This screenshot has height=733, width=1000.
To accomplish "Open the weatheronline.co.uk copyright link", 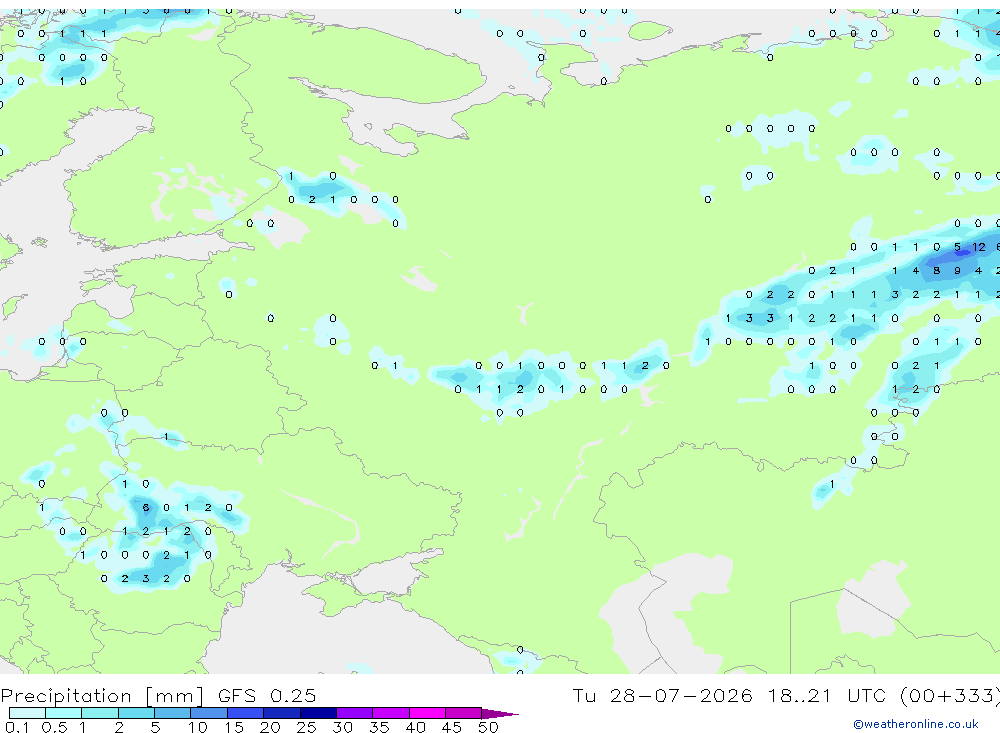I will tap(916, 724).
